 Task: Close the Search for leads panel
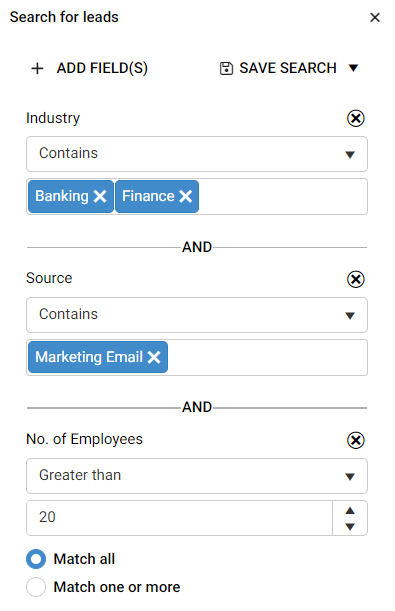375,18
